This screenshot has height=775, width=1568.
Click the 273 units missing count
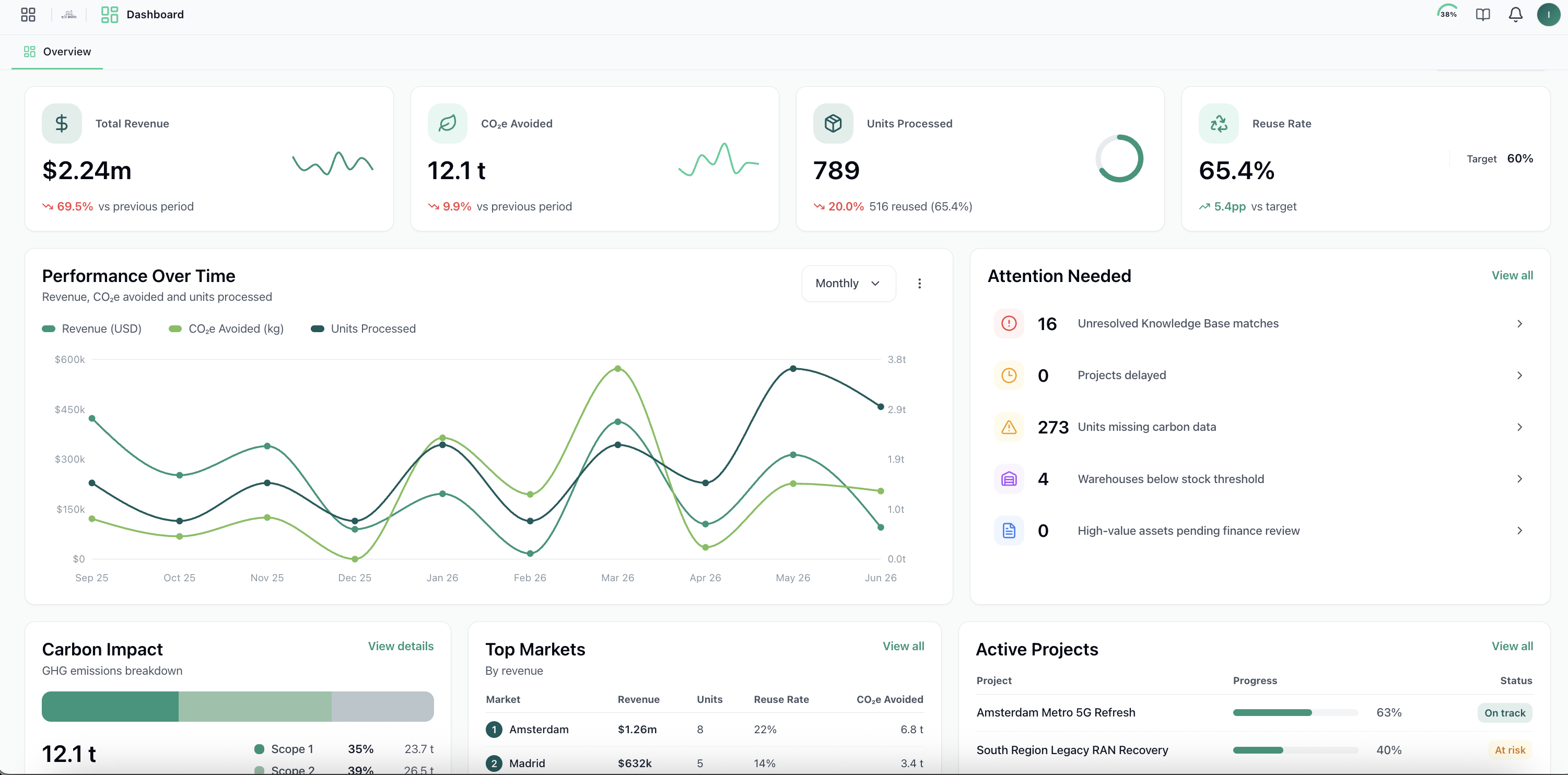coord(1053,427)
